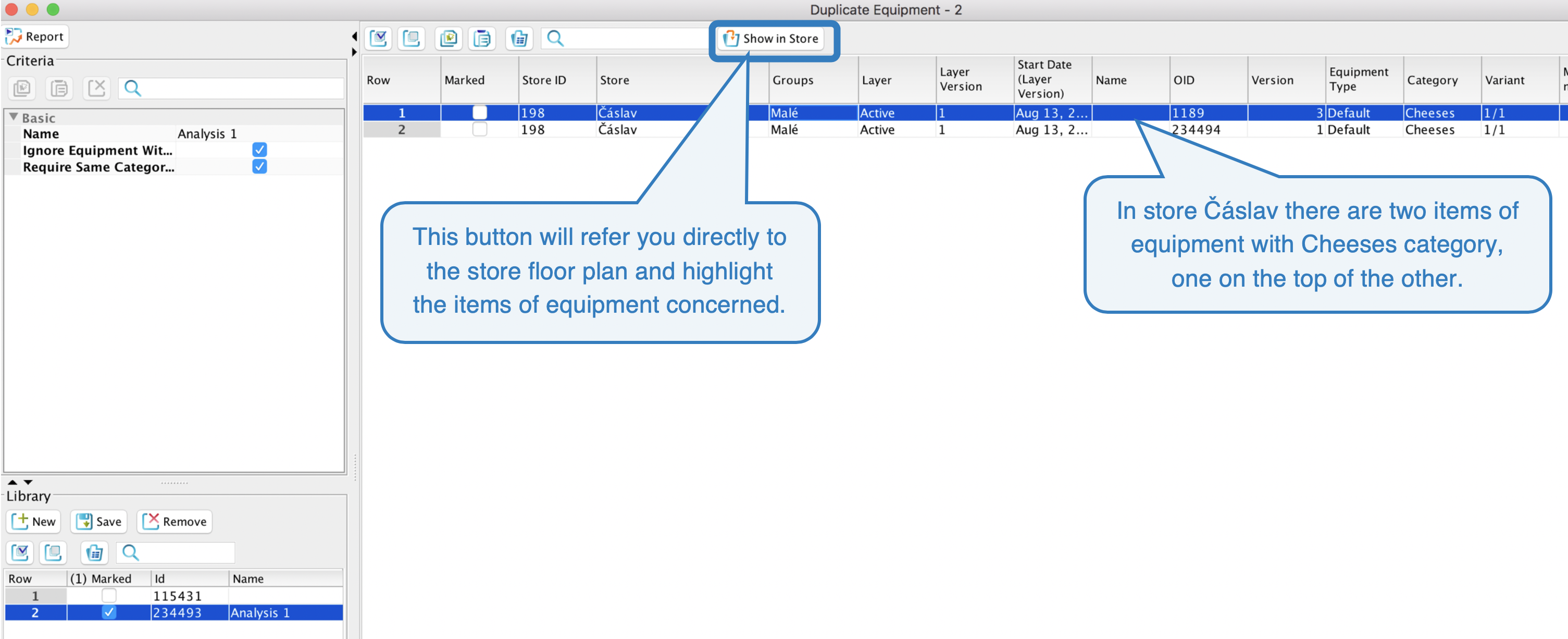Check Marked box for library row 115431
The image size is (1568, 639).
108,595
